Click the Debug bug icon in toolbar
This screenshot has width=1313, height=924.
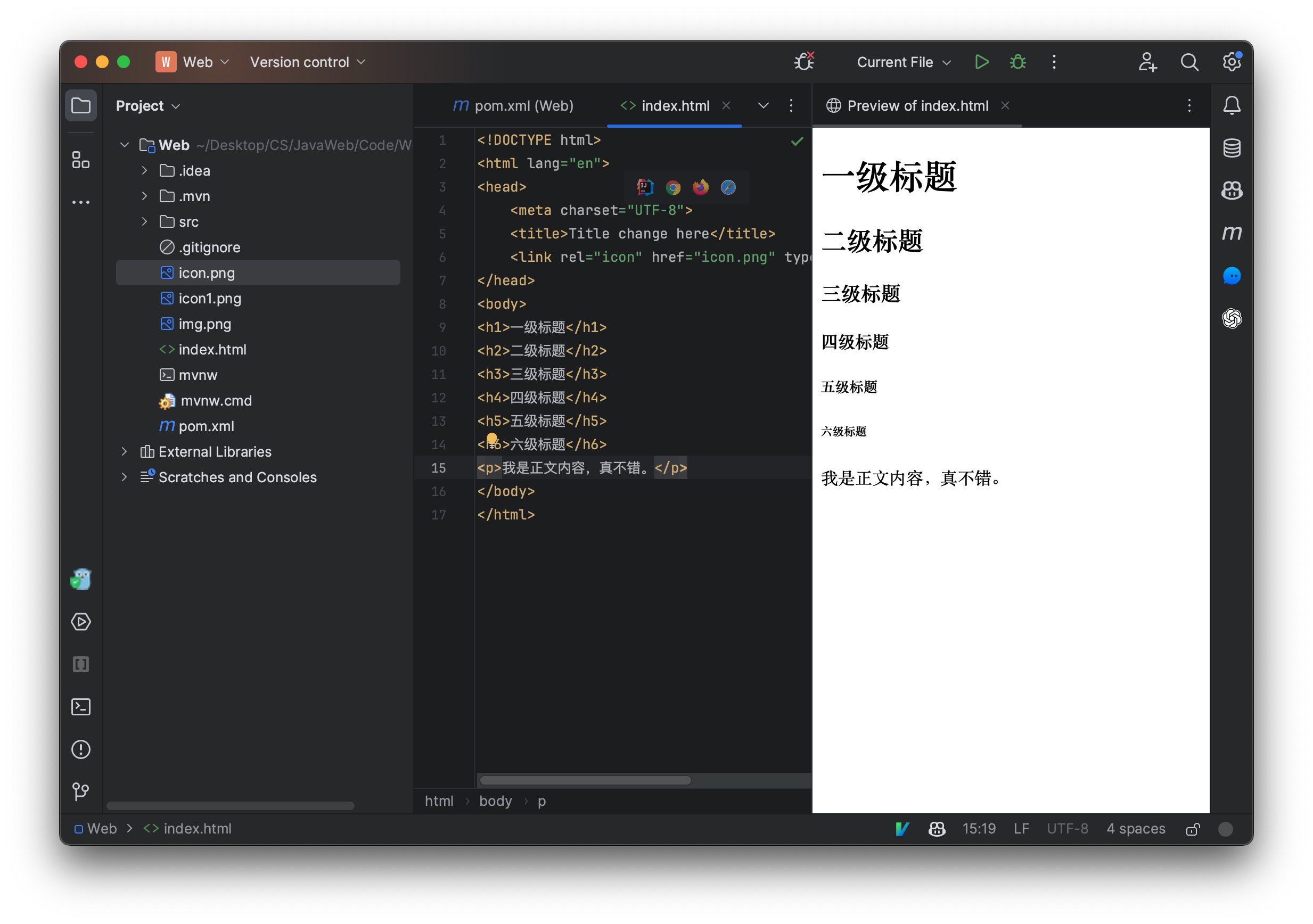tap(1017, 62)
